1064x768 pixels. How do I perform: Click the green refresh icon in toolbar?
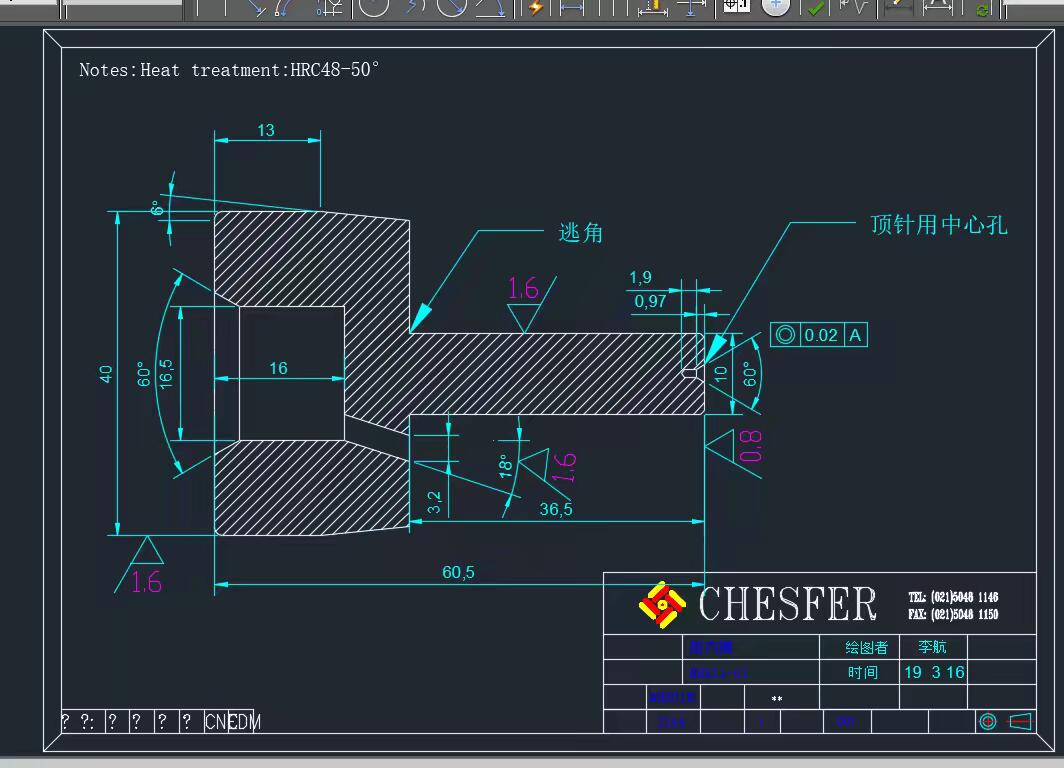982,9
